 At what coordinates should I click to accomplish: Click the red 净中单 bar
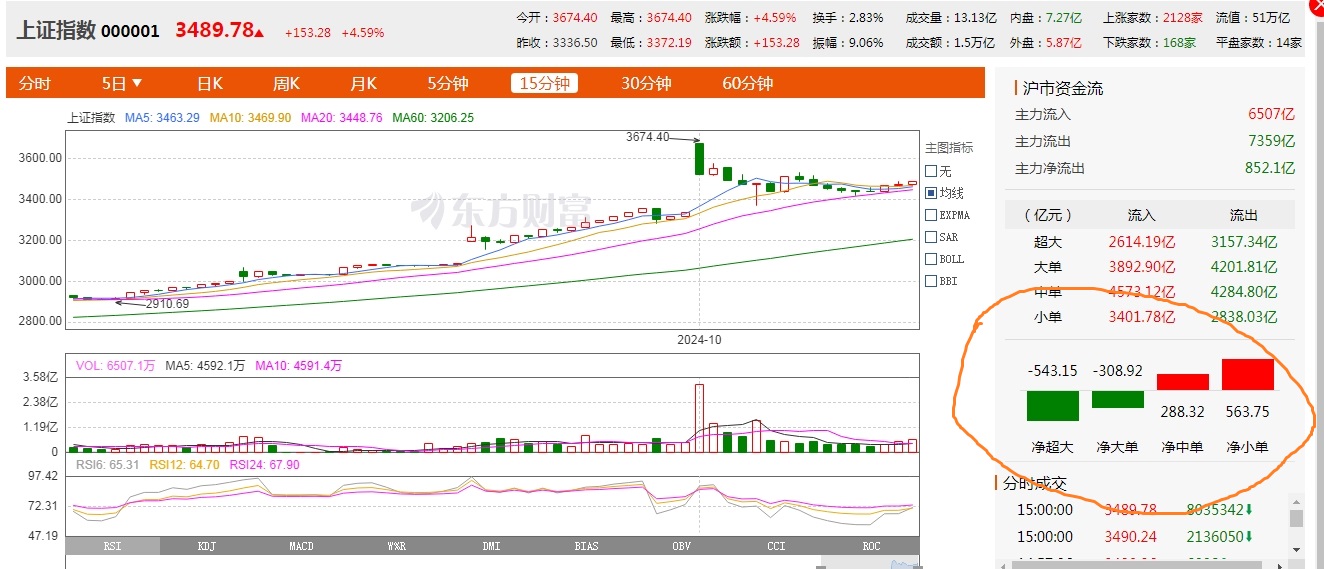[x=1183, y=382]
